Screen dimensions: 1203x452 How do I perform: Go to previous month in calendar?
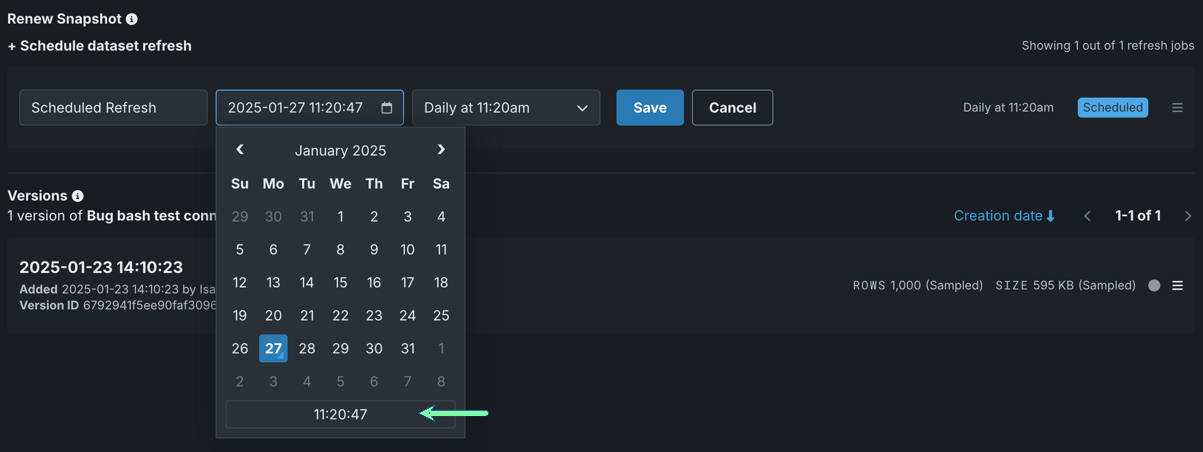(x=240, y=150)
